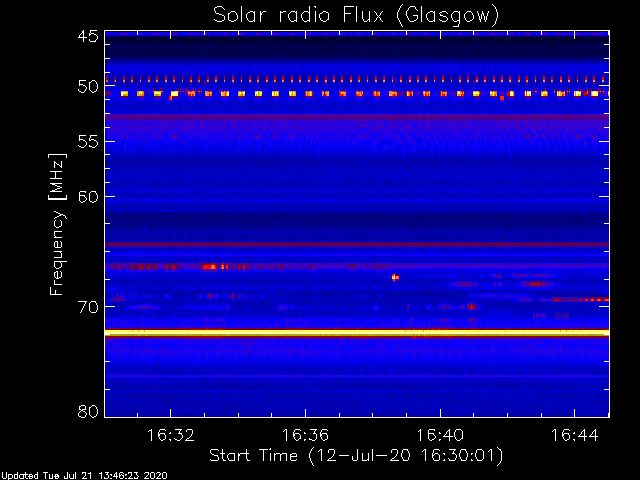Click the 'Solar radio Flux (Glasgow)' title
The height and width of the screenshot is (480, 640).
coord(356,15)
